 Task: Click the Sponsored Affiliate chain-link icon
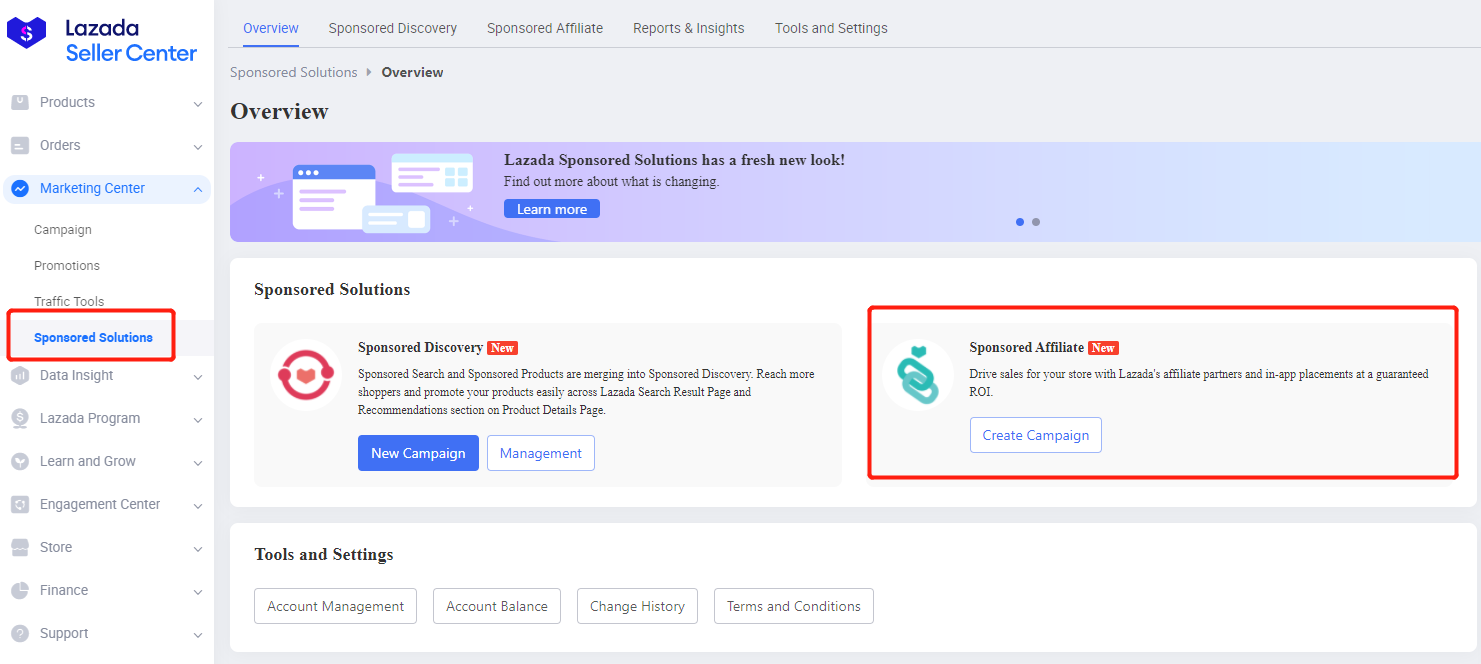tap(918, 375)
